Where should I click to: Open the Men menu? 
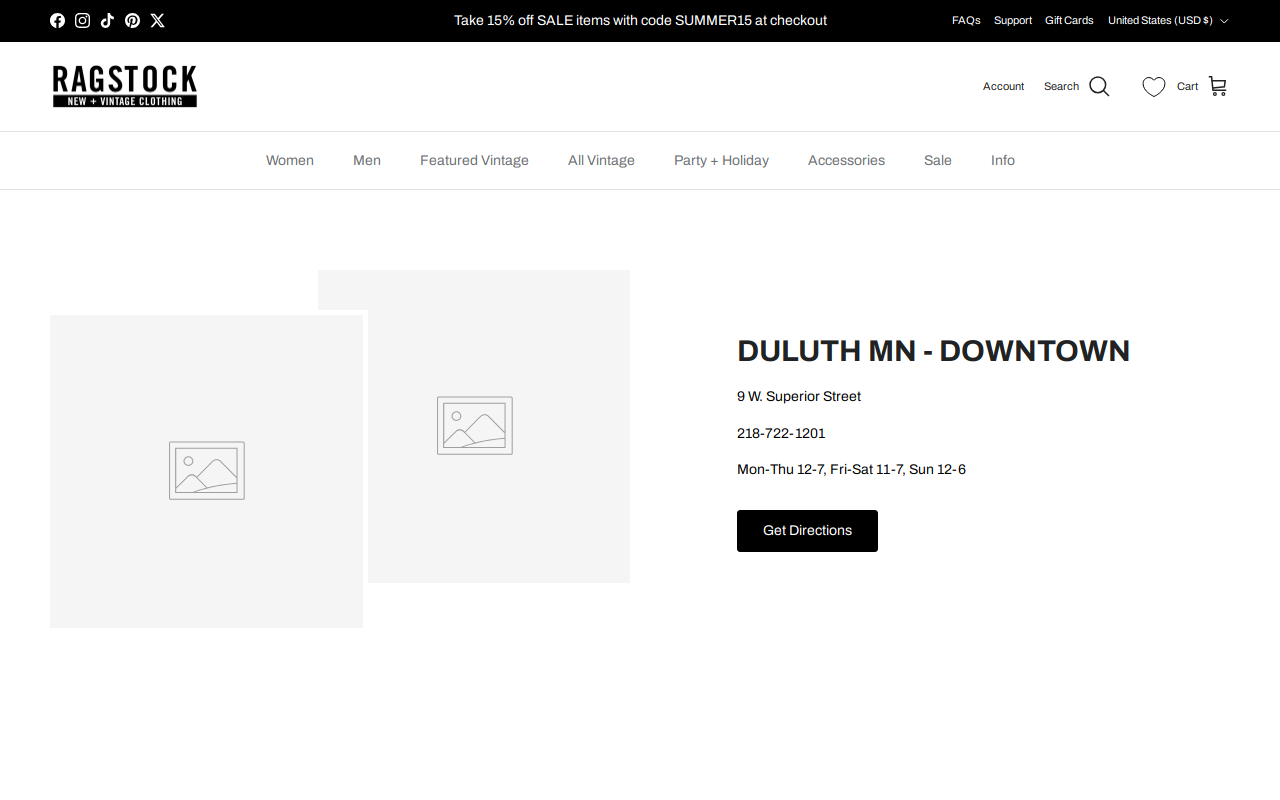click(x=367, y=160)
